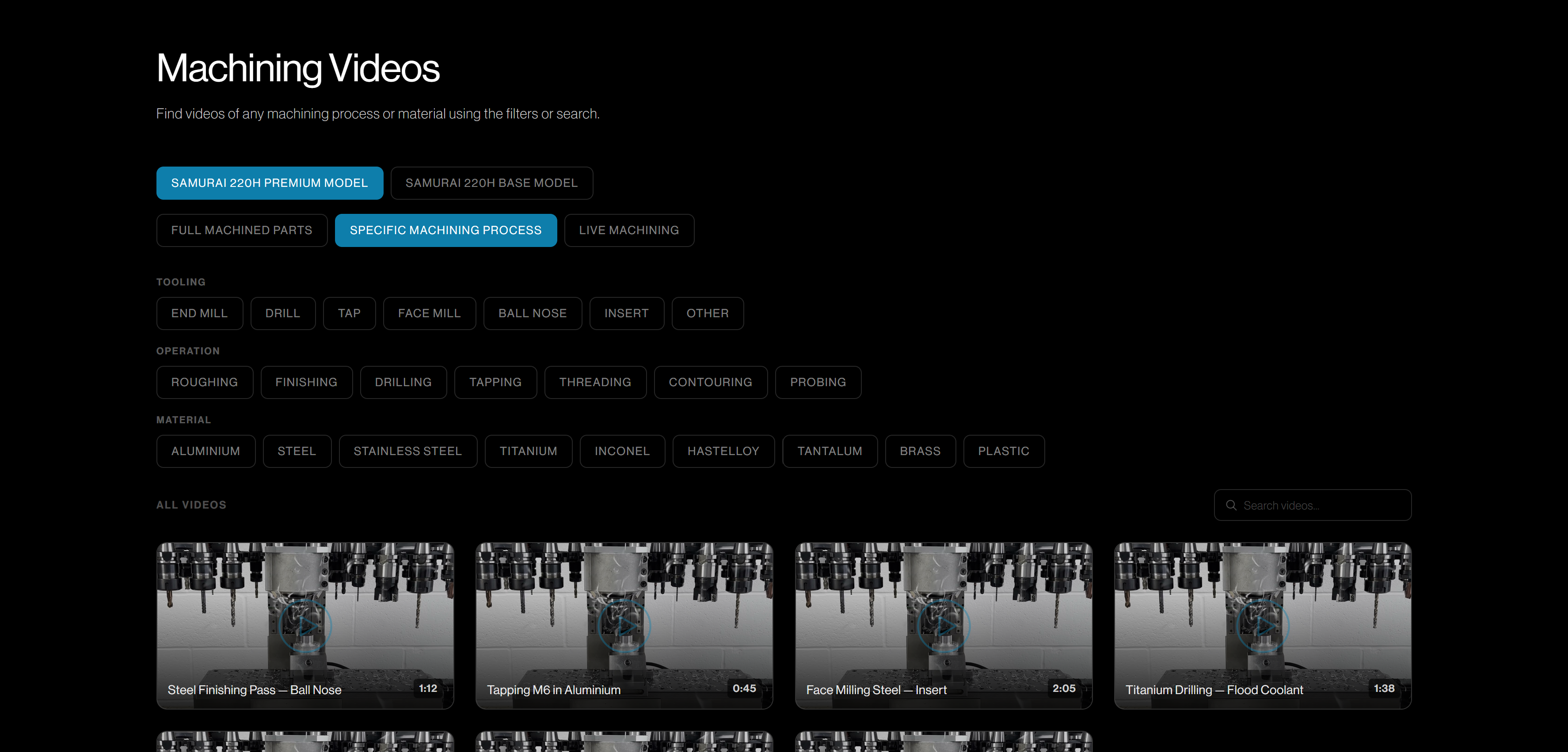Viewport: 1568px width, 752px height.
Task: Select the Samurai 220H Premium Model tab
Action: [x=270, y=183]
